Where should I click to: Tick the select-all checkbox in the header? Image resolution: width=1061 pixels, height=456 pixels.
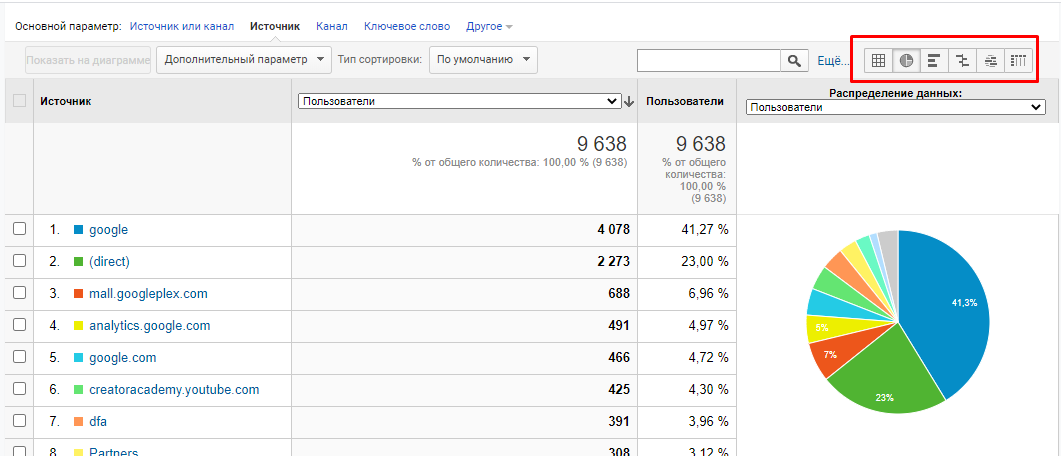tap(20, 101)
